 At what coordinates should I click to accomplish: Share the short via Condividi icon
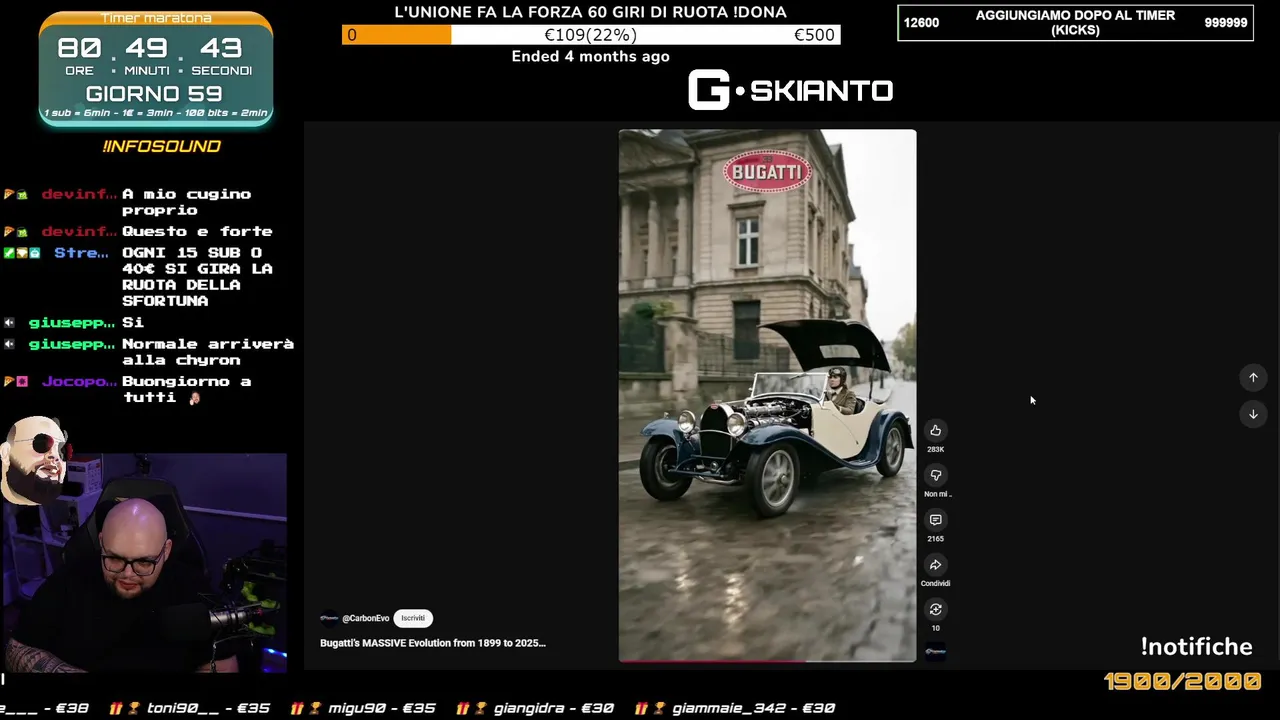pos(935,565)
